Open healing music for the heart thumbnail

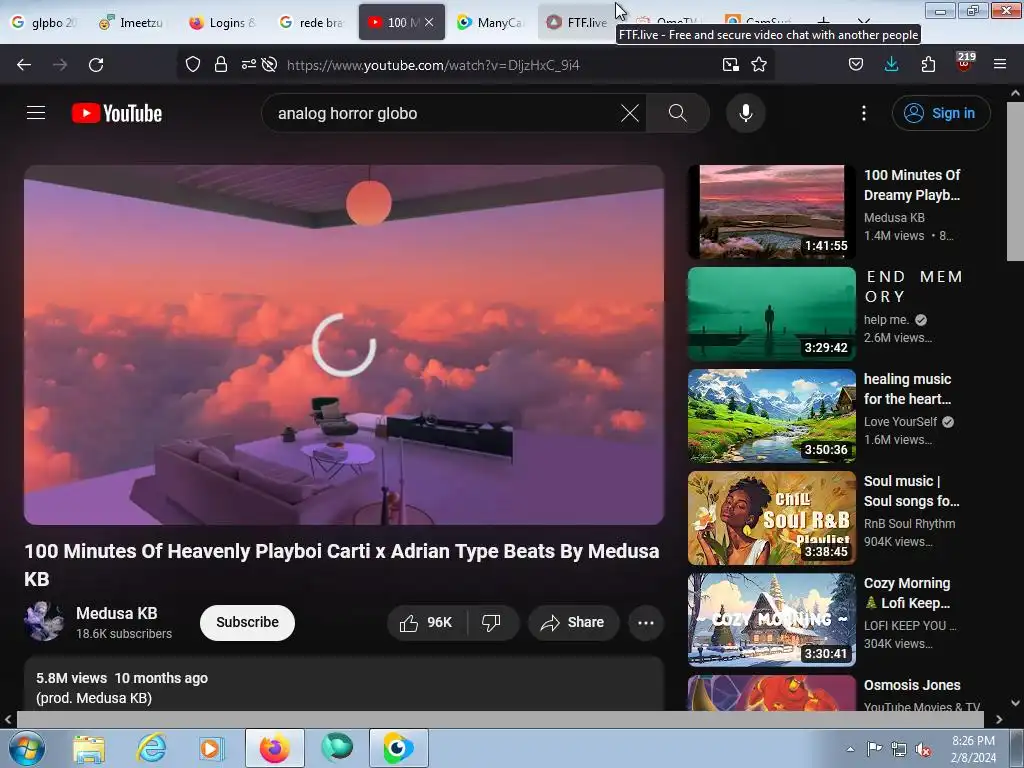(772, 415)
